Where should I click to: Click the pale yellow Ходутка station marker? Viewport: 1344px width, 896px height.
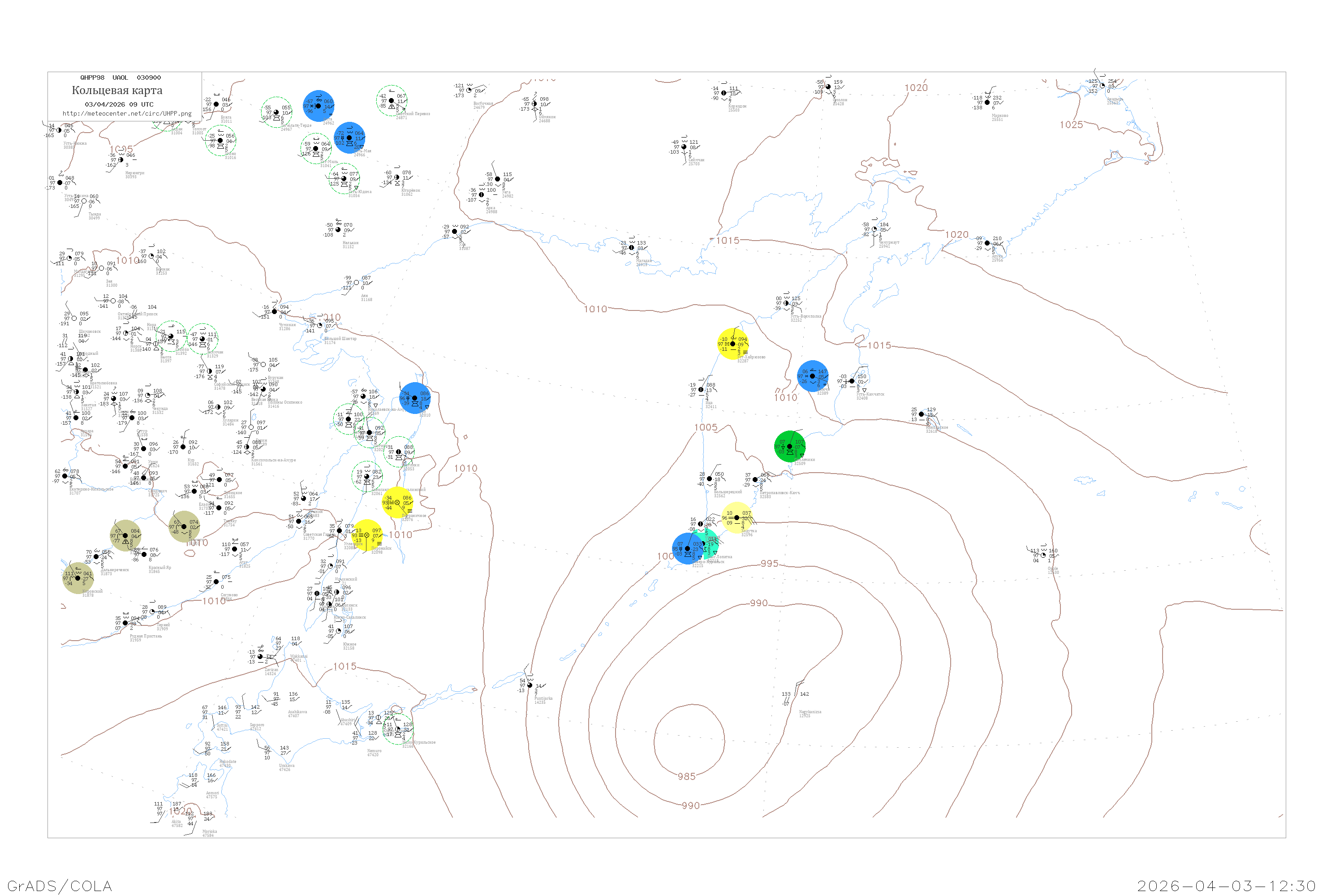click(737, 518)
